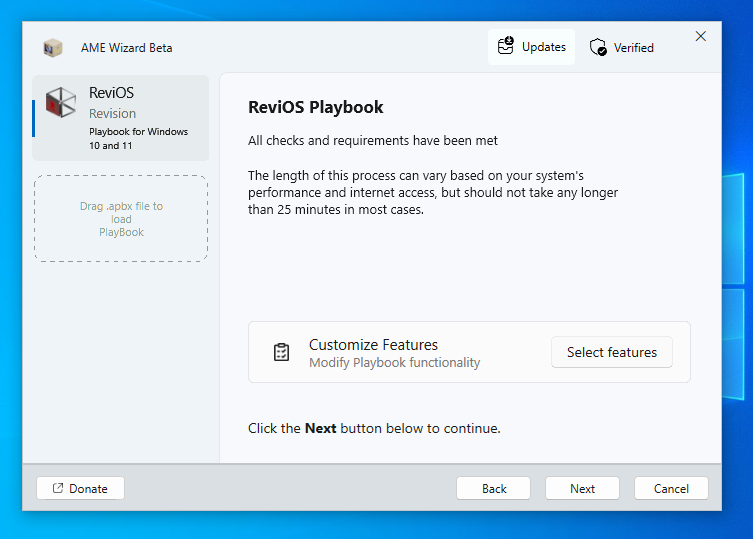Click the Verified shield icon
753x539 pixels.
(x=598, y=47)
